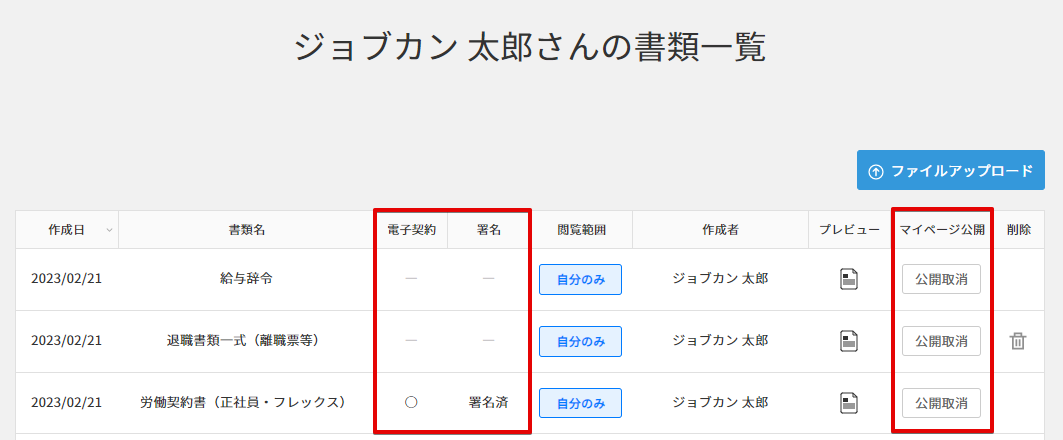The width and height of the screenshot is (1063, 440).
Task: Click the 署名済 status for 労働契約書
Action: coord(488,403)
